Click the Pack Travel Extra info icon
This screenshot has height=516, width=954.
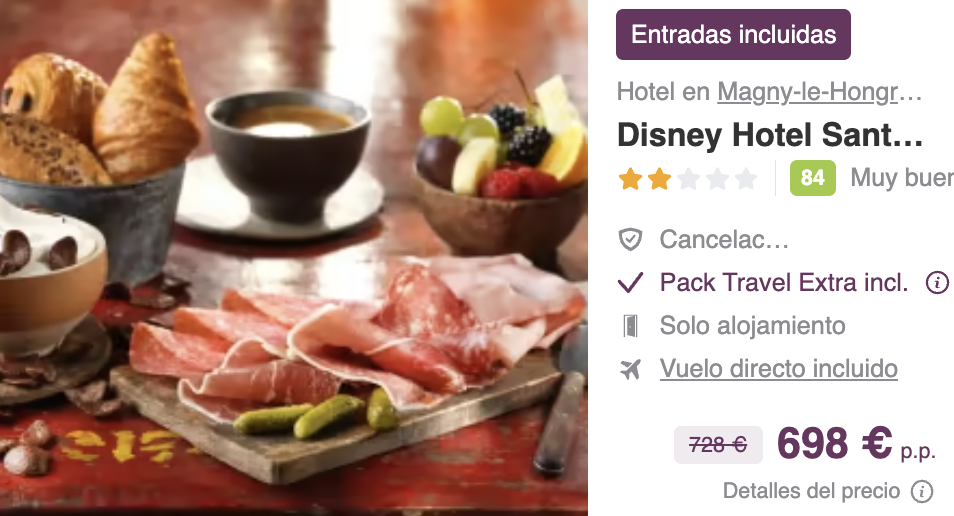[937, 282]
